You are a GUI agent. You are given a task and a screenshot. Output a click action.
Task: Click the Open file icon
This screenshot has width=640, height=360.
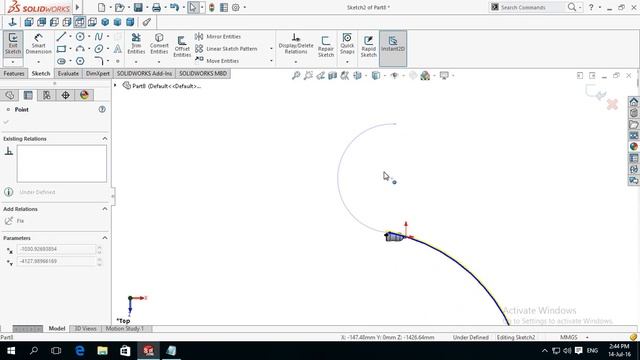(x=119, y=7)
